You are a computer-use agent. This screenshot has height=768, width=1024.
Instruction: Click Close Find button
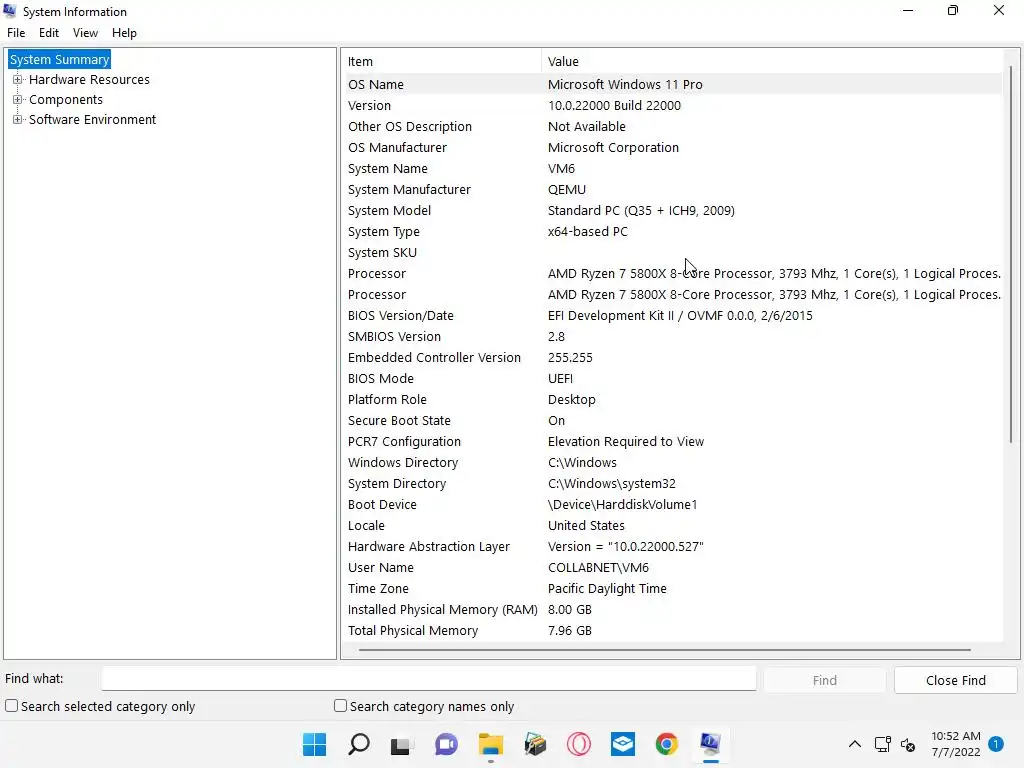click(x=955, y=680)
